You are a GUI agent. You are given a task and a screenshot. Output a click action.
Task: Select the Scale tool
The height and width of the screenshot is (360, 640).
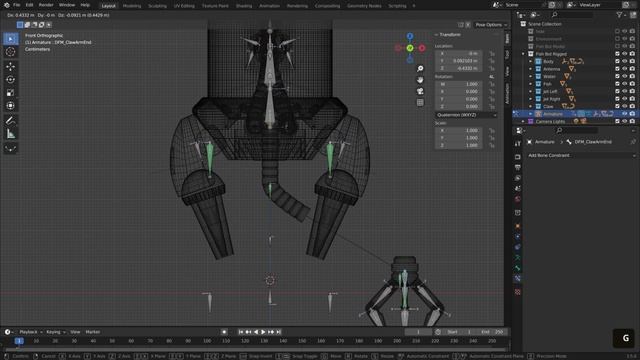tap(11, 93)
